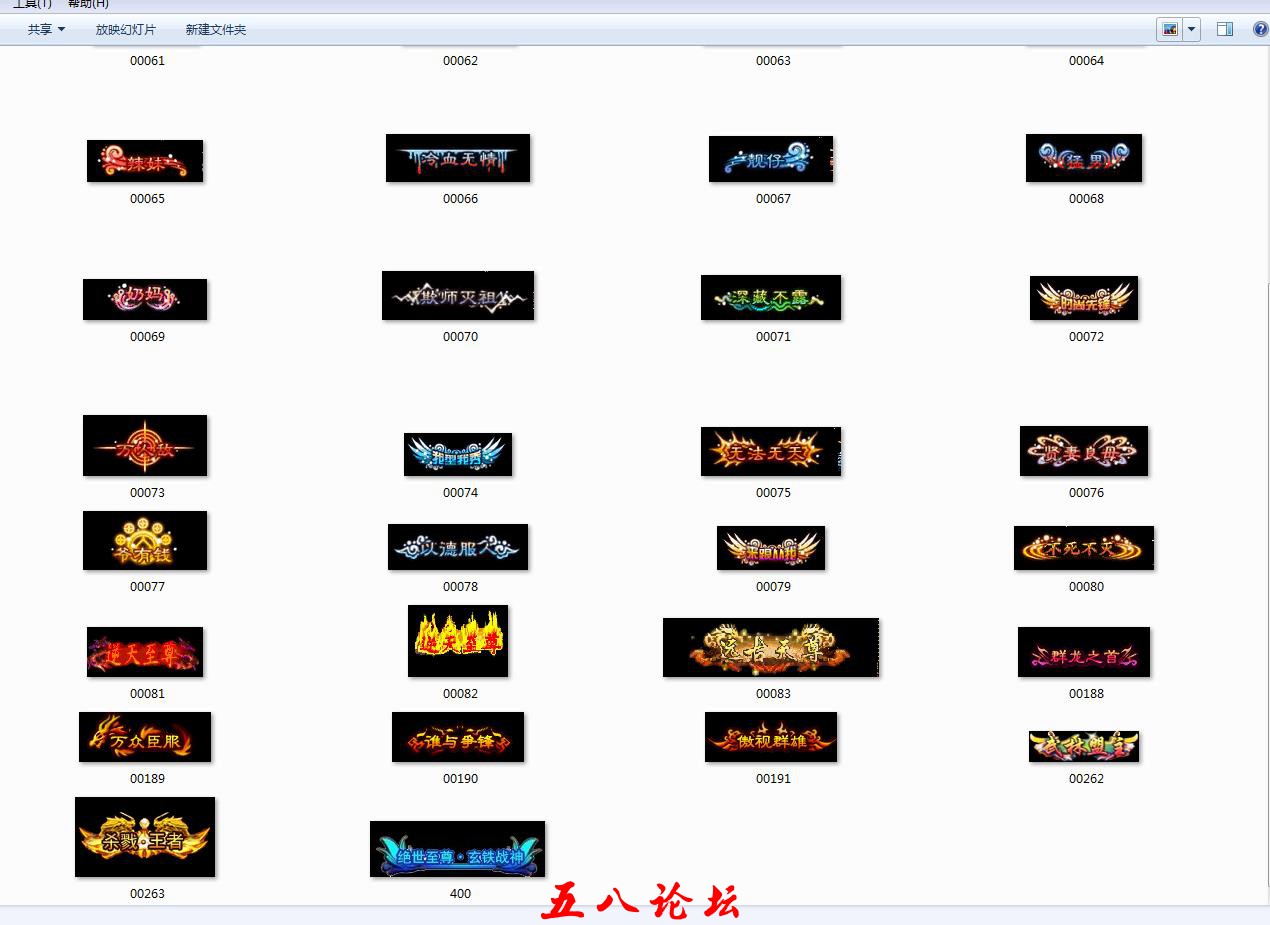Viewport: 1270px width, 925px height.
Task: Click the 00082 flame text thumbnail
Action: (x=458, y=641)
